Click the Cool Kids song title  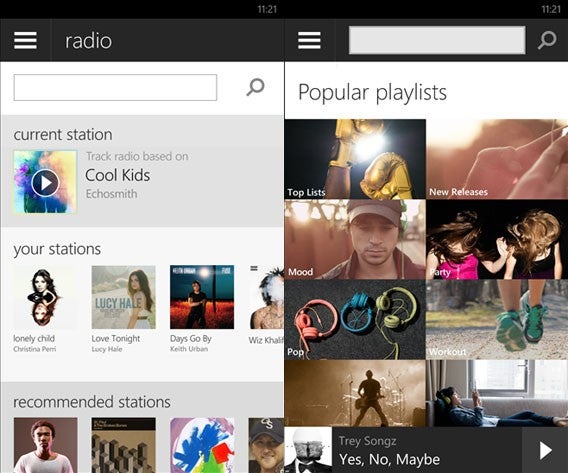click(118, 175)
